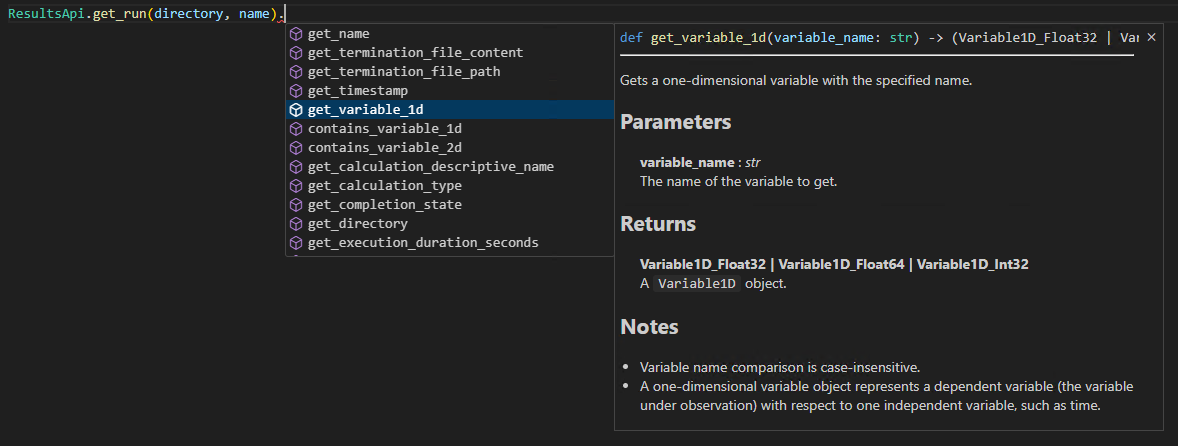This screenshot has height=446, width=1178.
Task: Select get_execution_duration_seconds completion item
Action: pyautogui.click(x=422, y=243)
